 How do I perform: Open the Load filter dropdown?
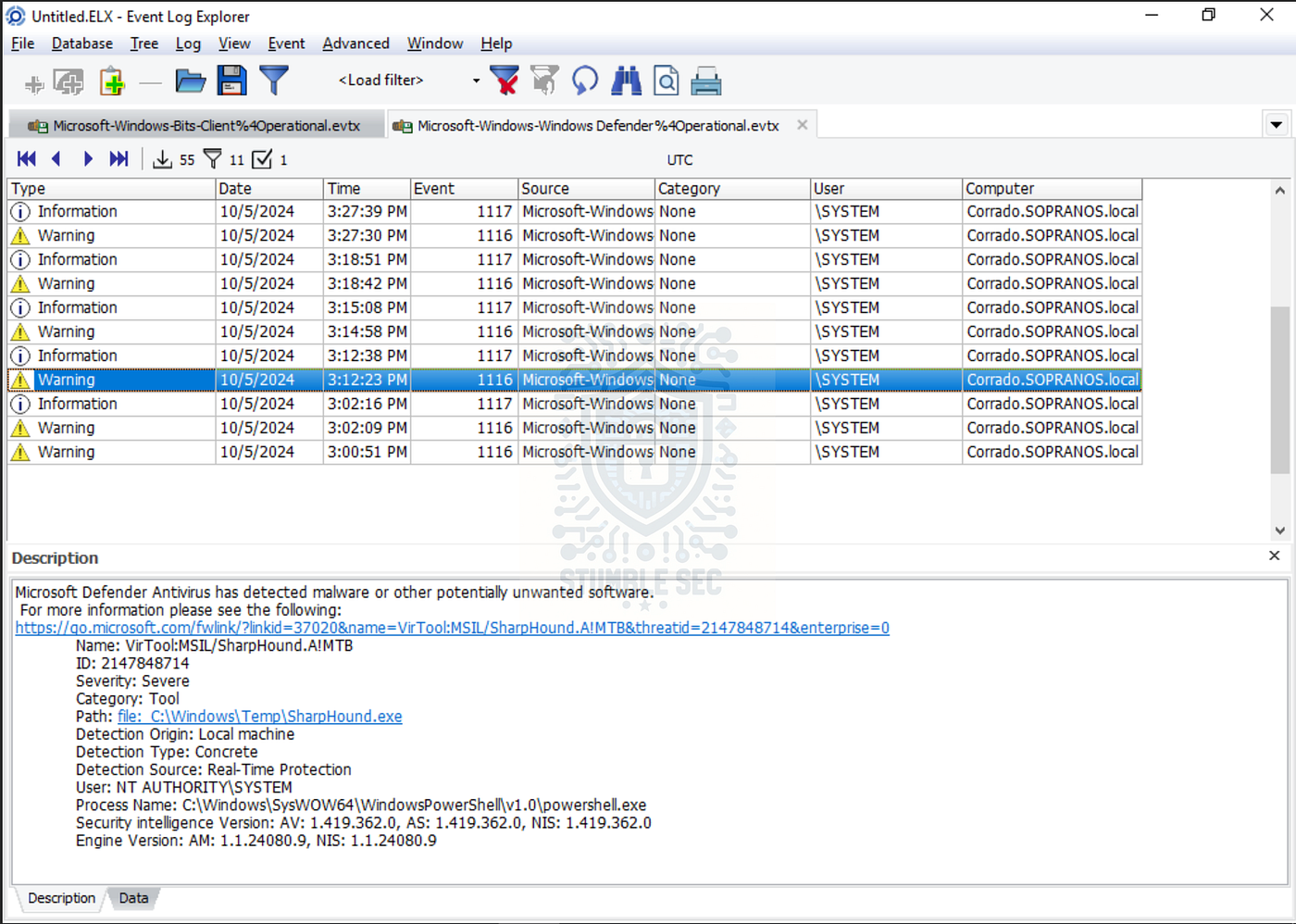(476, 81)
